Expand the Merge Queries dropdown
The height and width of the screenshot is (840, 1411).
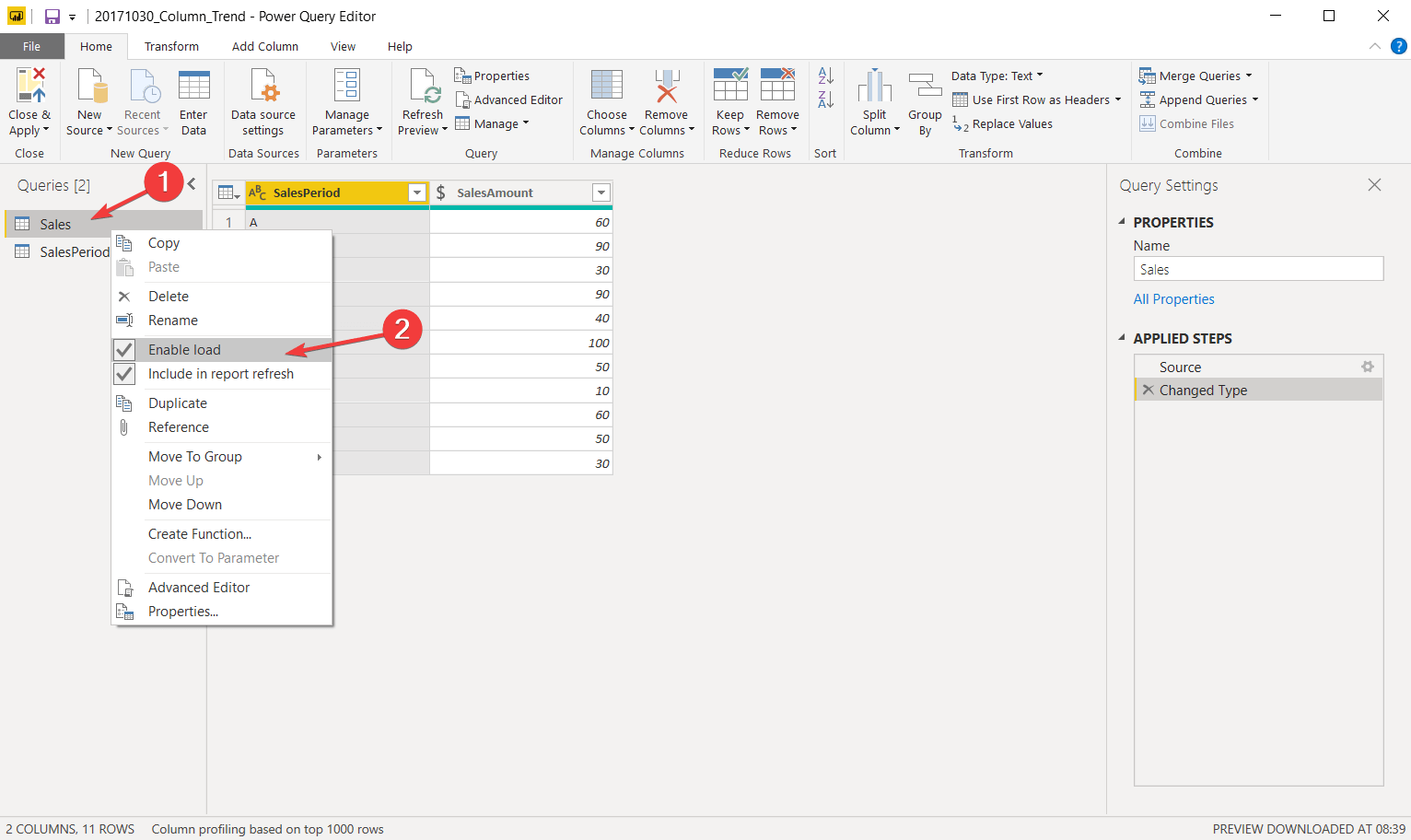click(1249, 76)
